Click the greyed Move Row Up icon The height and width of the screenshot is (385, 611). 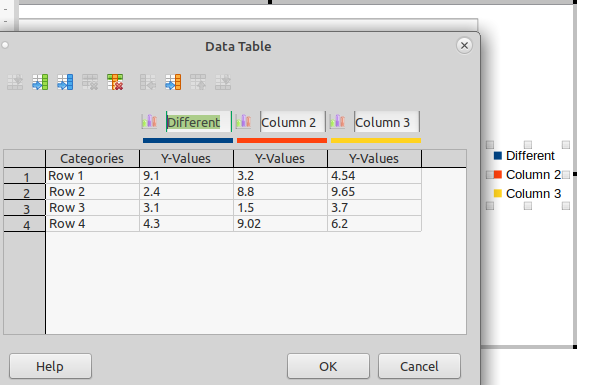tap(198, 82)
